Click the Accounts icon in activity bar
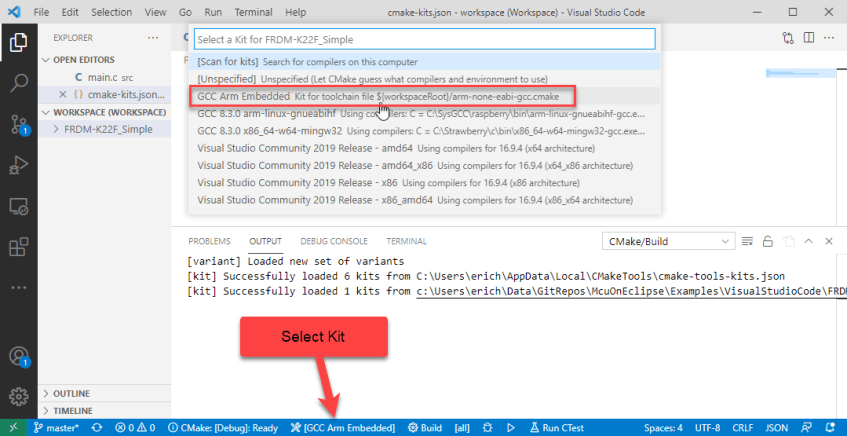Screen dimensions: 847x436 [x=18, y=357]
